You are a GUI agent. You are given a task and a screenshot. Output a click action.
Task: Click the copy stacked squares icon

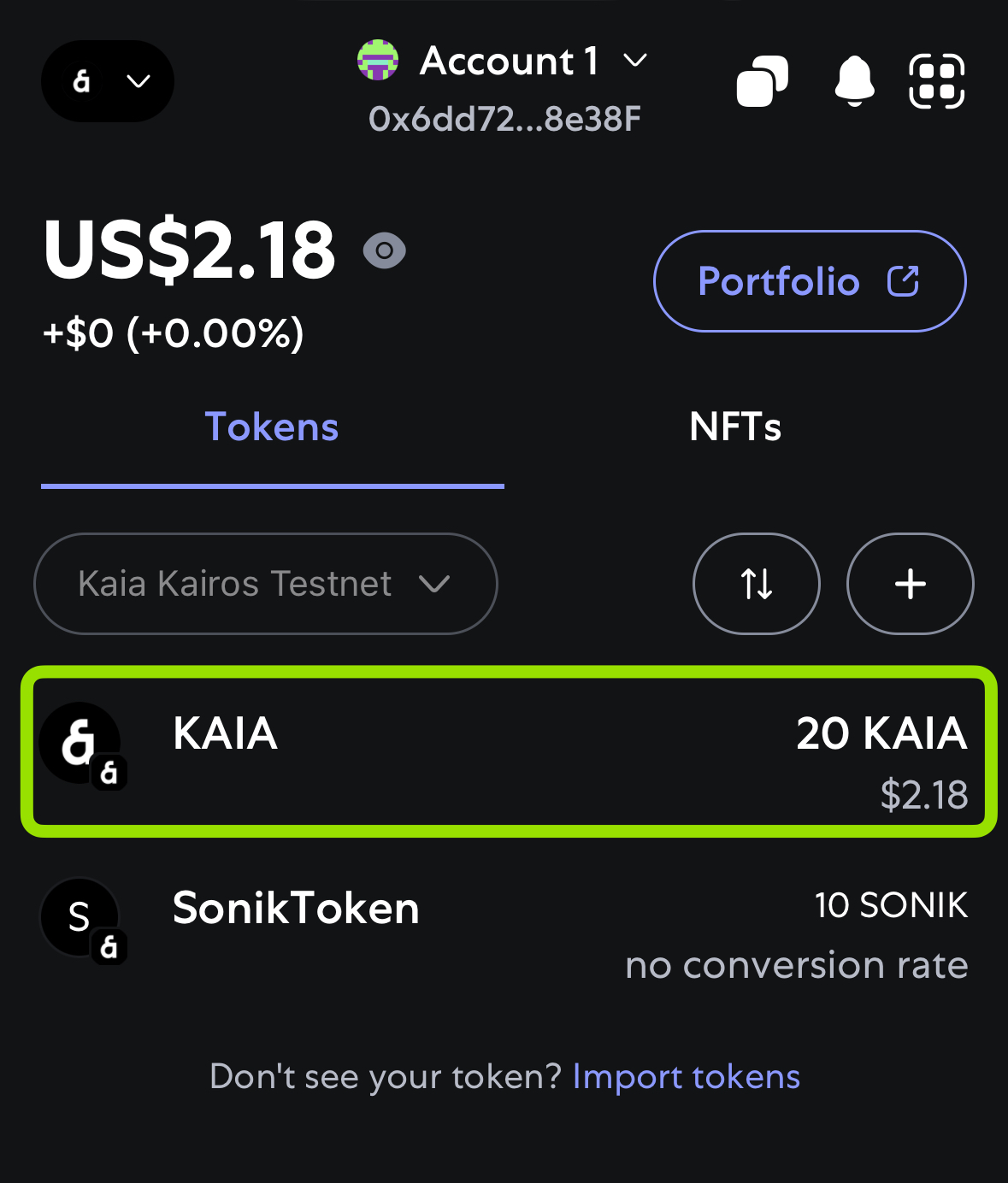point(763,81)
